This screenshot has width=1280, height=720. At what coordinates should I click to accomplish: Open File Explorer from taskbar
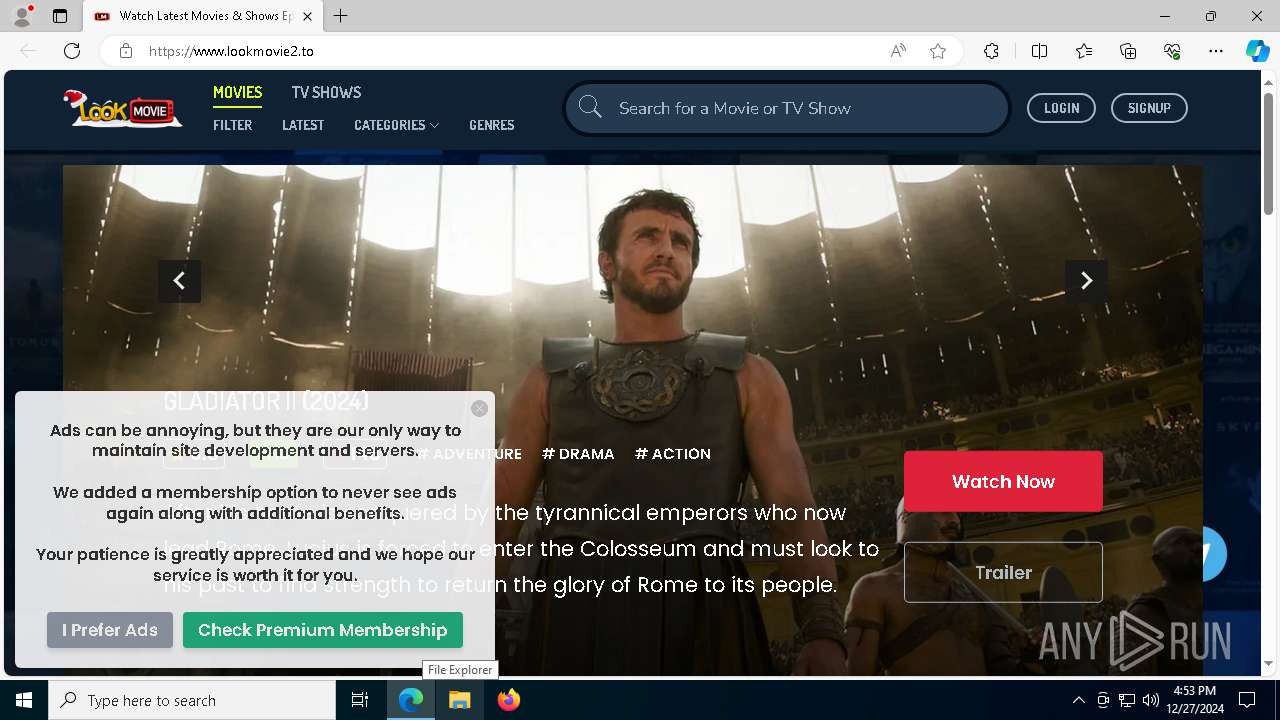tap(460, 700)
